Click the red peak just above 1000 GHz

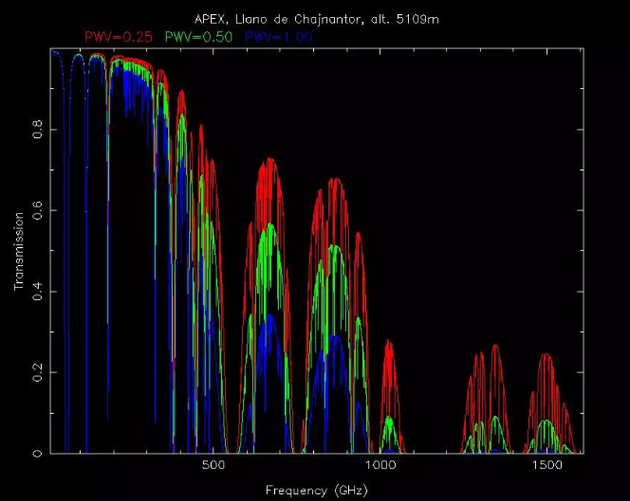388,343
